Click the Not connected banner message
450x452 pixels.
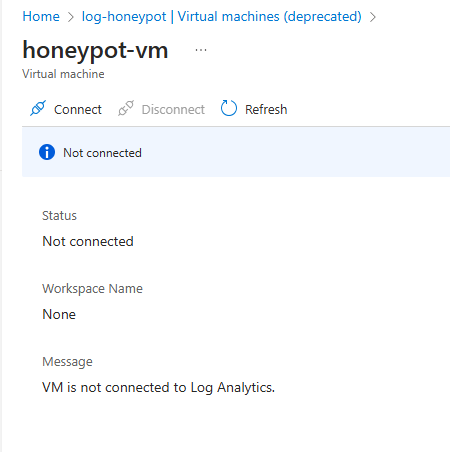[x=102, y=153]
